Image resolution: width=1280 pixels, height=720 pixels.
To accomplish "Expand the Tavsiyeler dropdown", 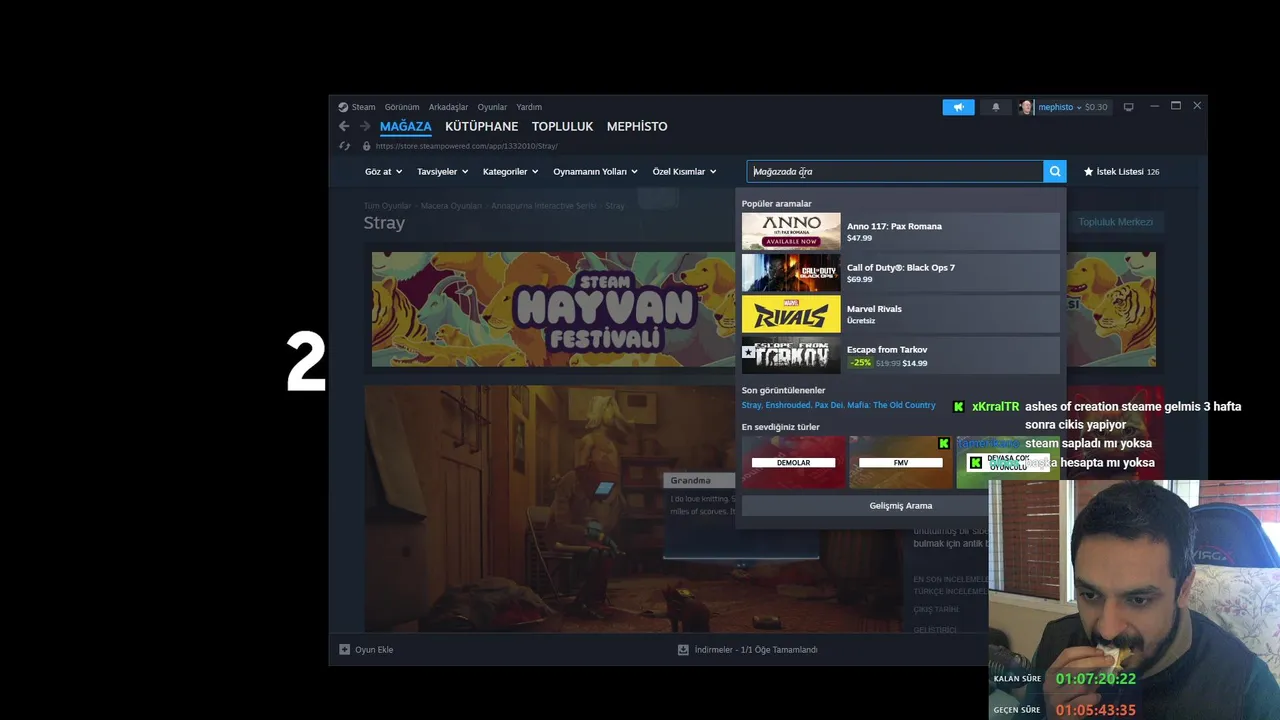I will [442, 172].
